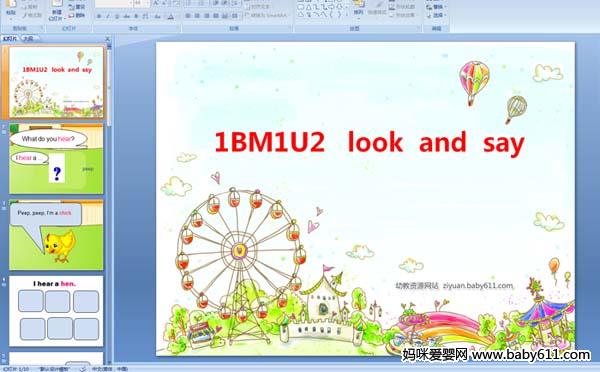Select slide 3 thumbnail with yellow chick
Image resolution: width=600 pixels, height=372 pixels.
click(x=56, y=235)
